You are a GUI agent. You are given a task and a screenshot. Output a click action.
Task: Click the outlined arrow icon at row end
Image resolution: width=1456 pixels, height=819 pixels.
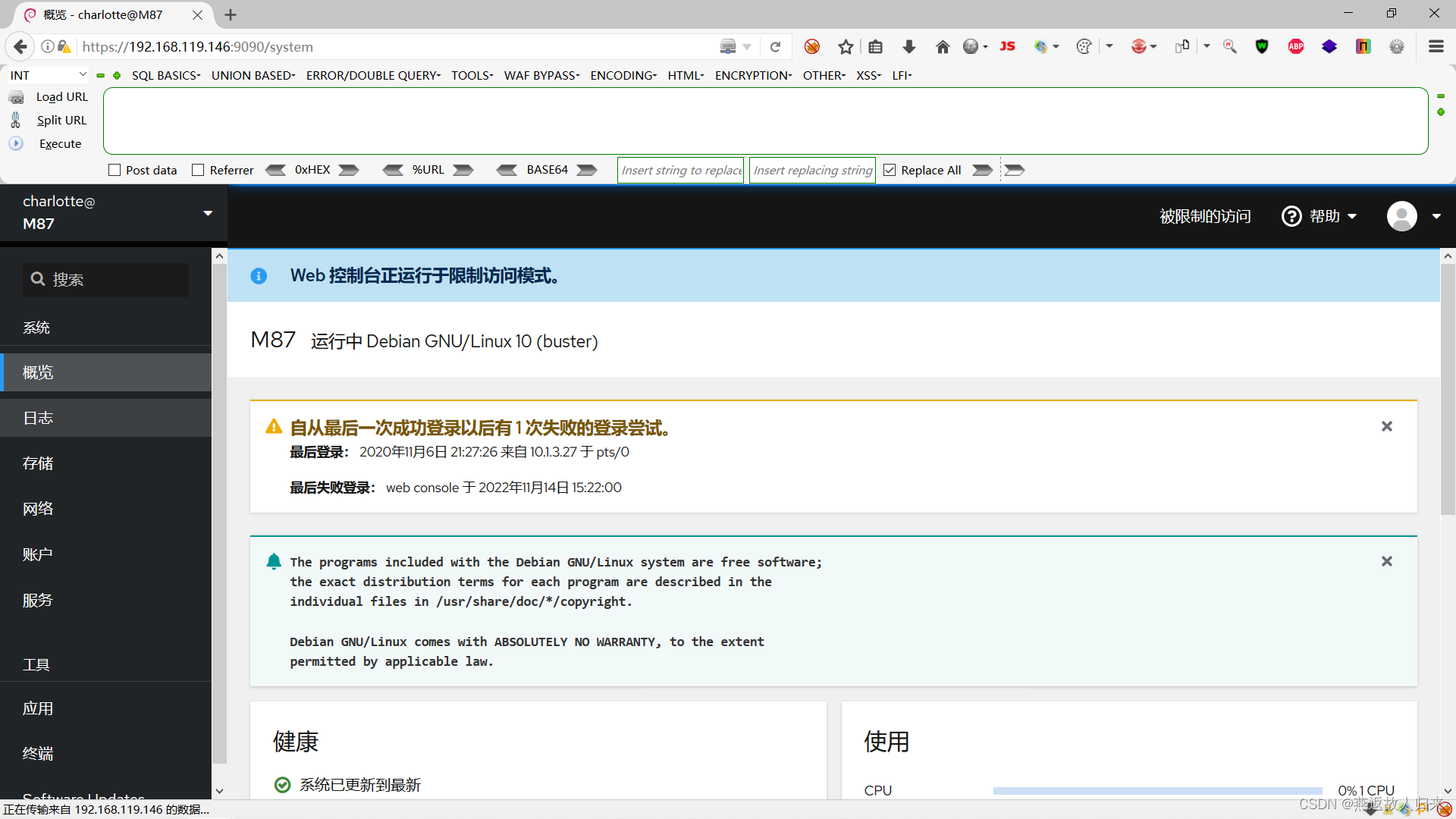(x=1015, y=170)
